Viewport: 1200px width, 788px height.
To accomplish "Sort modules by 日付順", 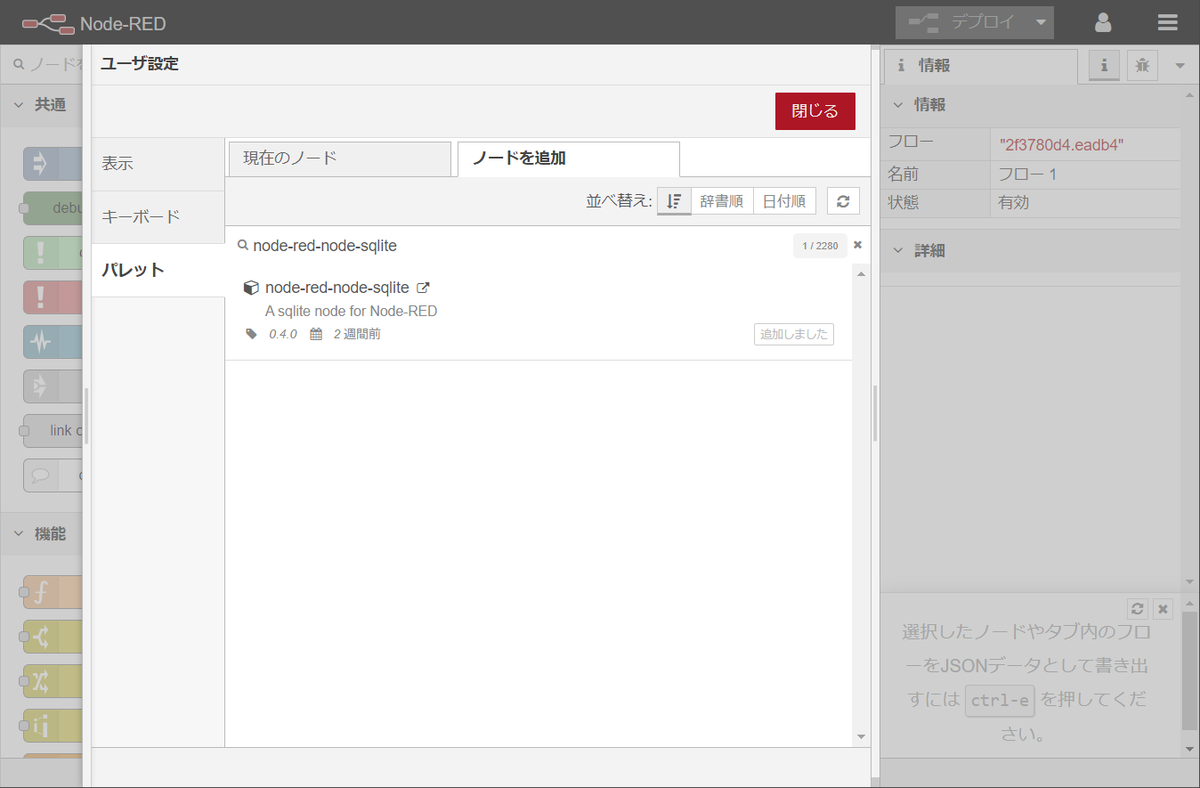I will (x=784, y=201).
